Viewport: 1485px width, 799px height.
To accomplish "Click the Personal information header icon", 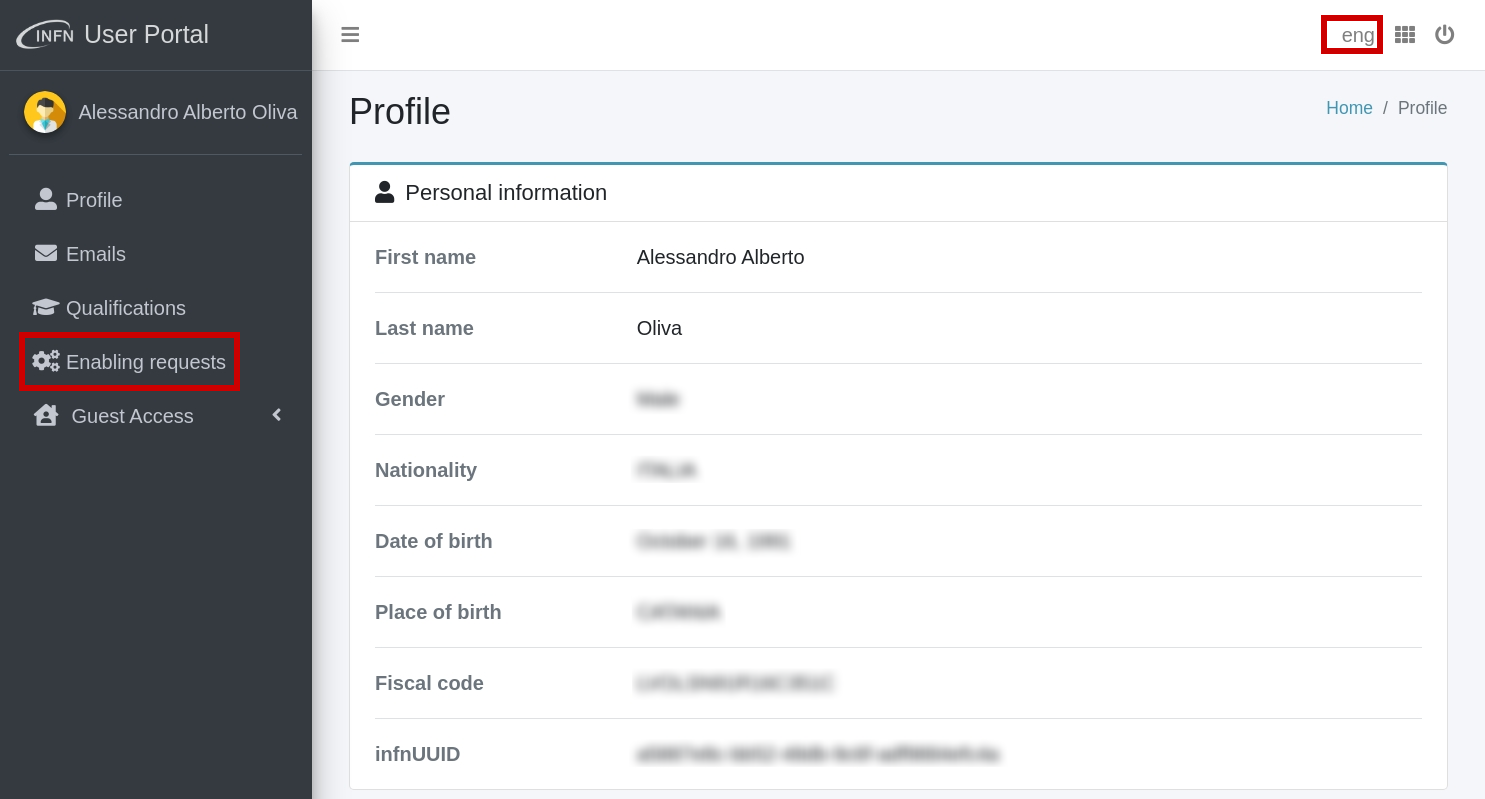I will (384, 192).
